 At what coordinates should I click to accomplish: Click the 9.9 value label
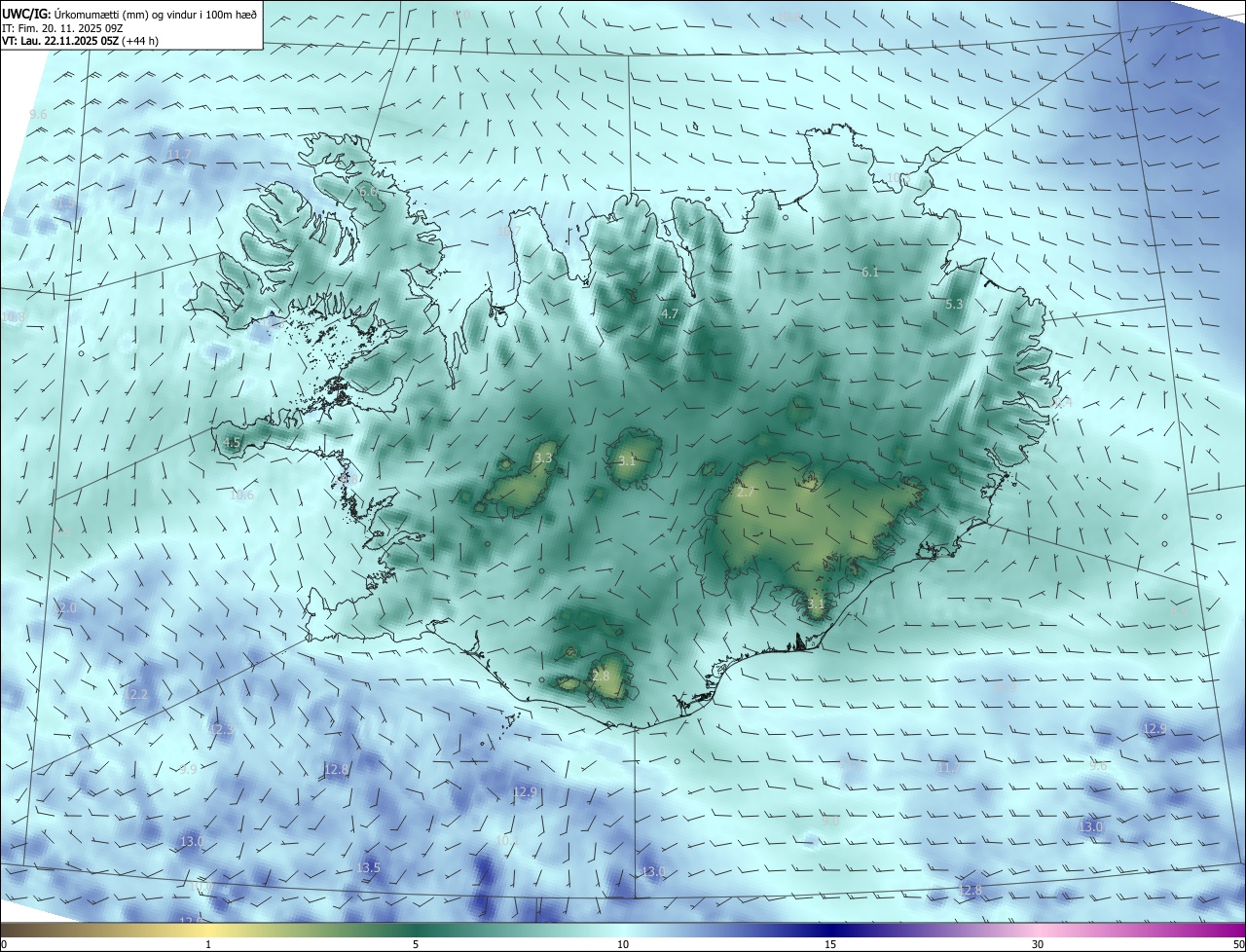pos(188,769)
